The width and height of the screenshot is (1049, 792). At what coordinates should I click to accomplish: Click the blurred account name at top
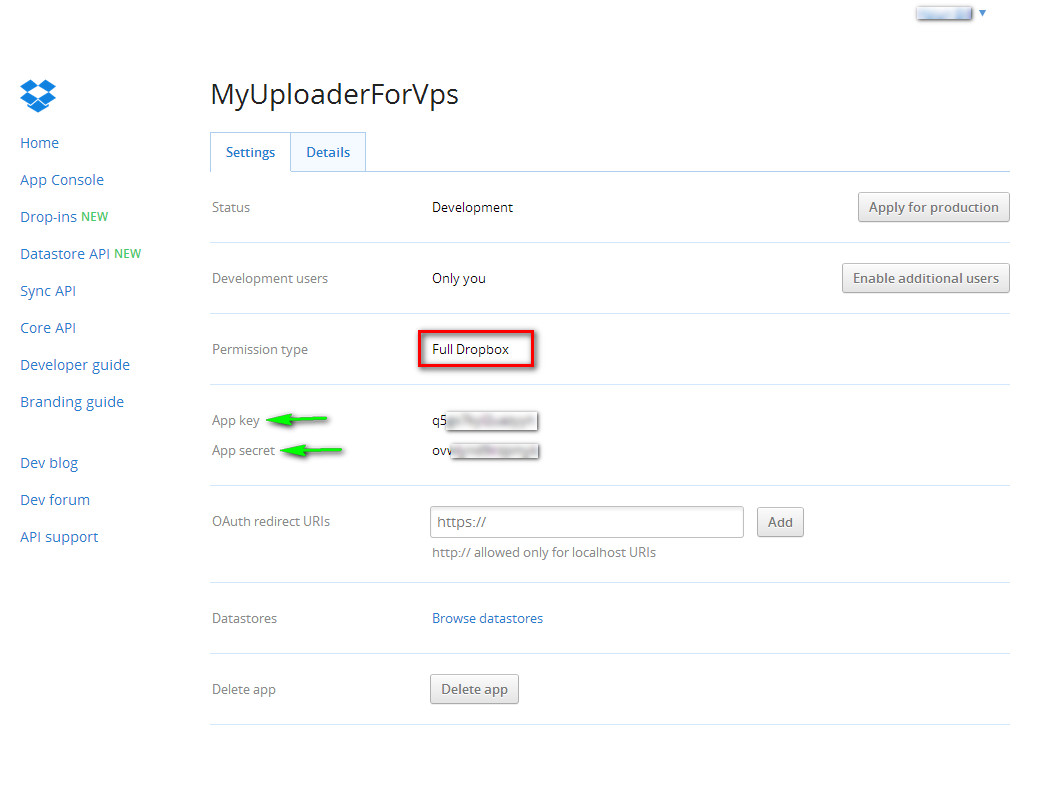[x=944, y=13]
